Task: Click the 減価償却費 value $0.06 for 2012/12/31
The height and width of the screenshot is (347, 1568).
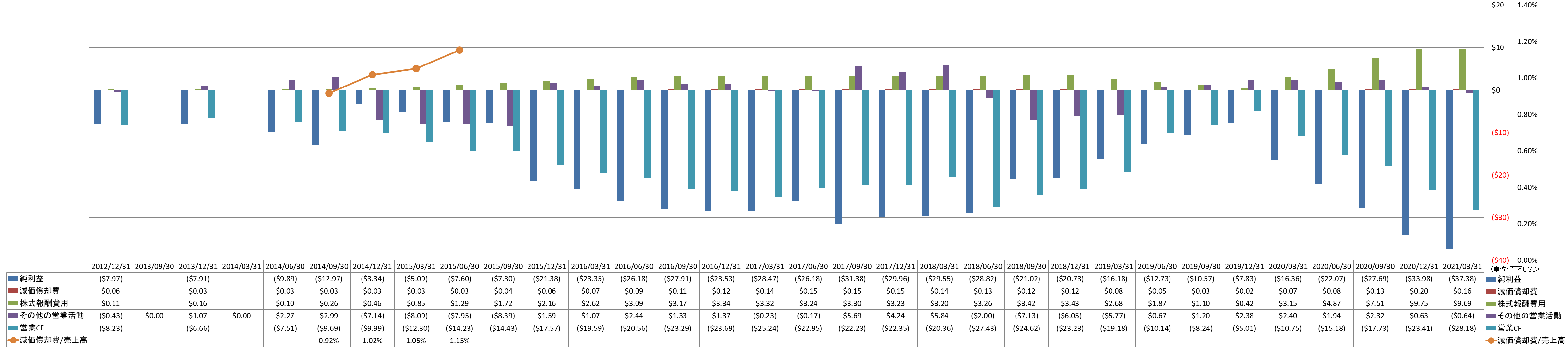Action: click(111, 291)
